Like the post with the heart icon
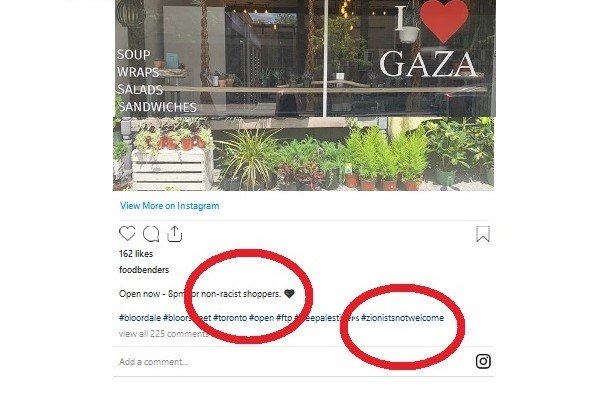Image resolution: width=600 pixels, height=400 pixels. [x=127, y=233]
